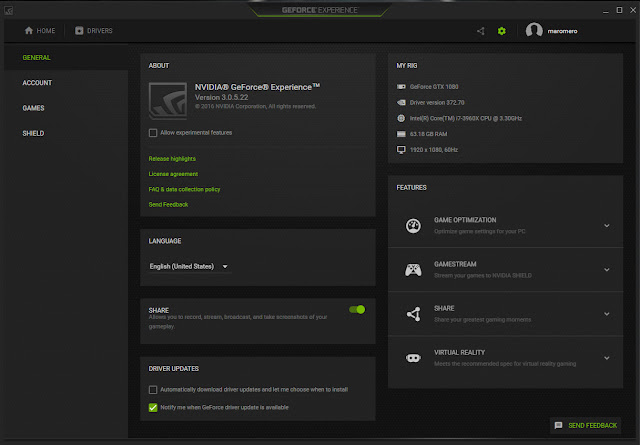Screen dimensions: 640x445
Task: Minimize the GeForce Experience window
Action: tap(606, 11)
